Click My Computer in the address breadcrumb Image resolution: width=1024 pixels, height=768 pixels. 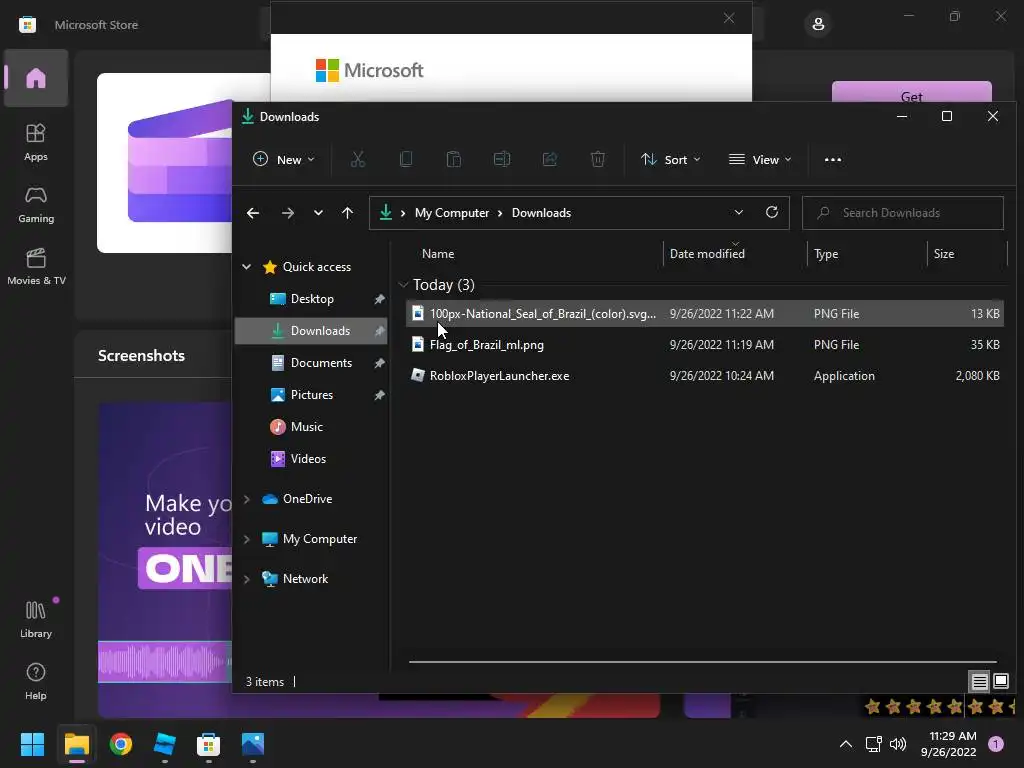[x=451, y=213]
